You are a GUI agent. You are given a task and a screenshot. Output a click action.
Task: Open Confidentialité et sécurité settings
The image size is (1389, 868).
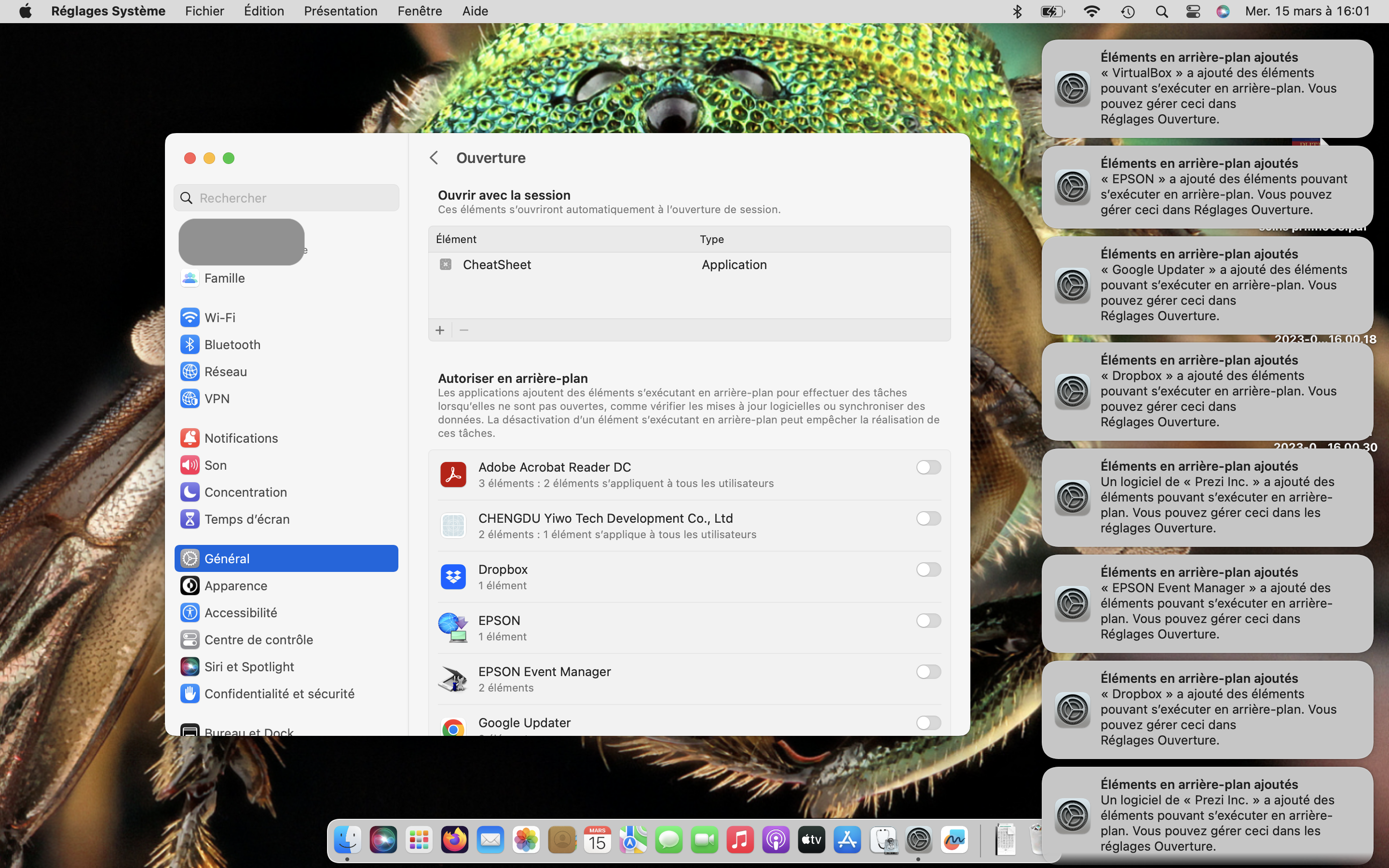point(279,693)
